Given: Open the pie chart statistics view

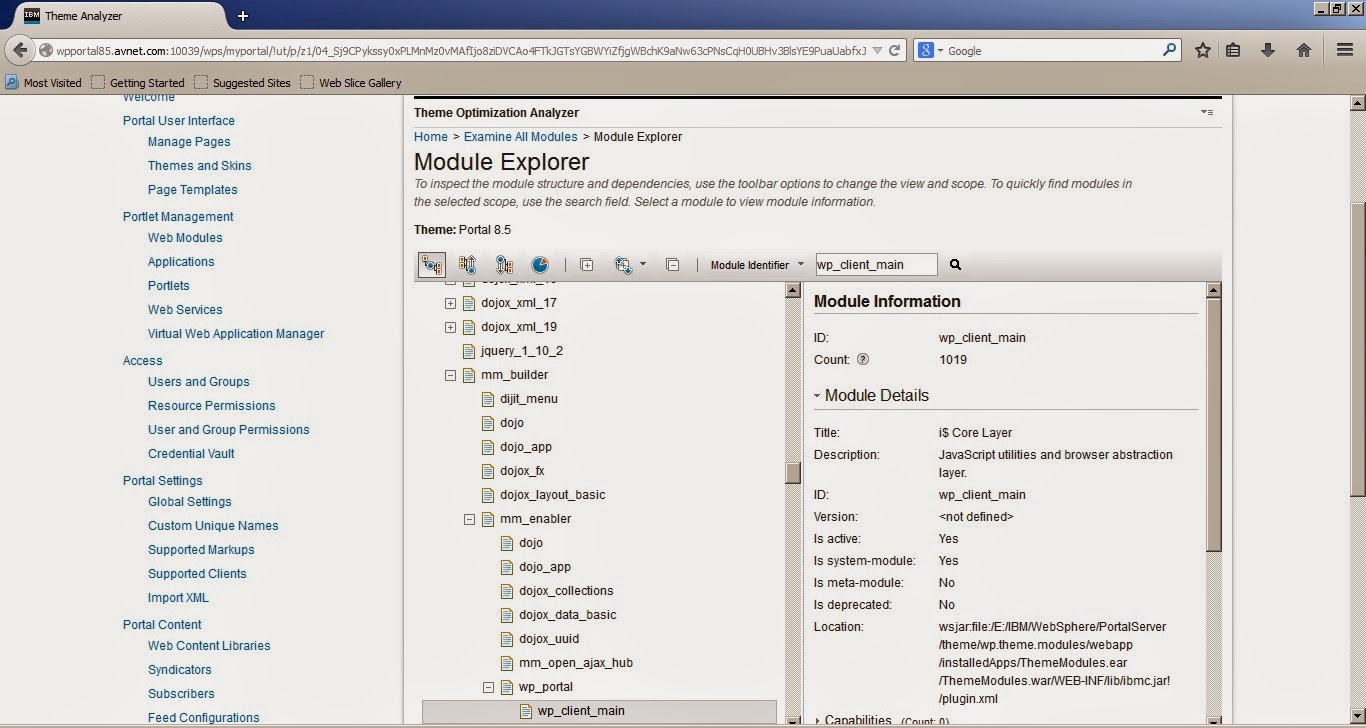Looking at the screenshot, I should click(x=540, y=265).
